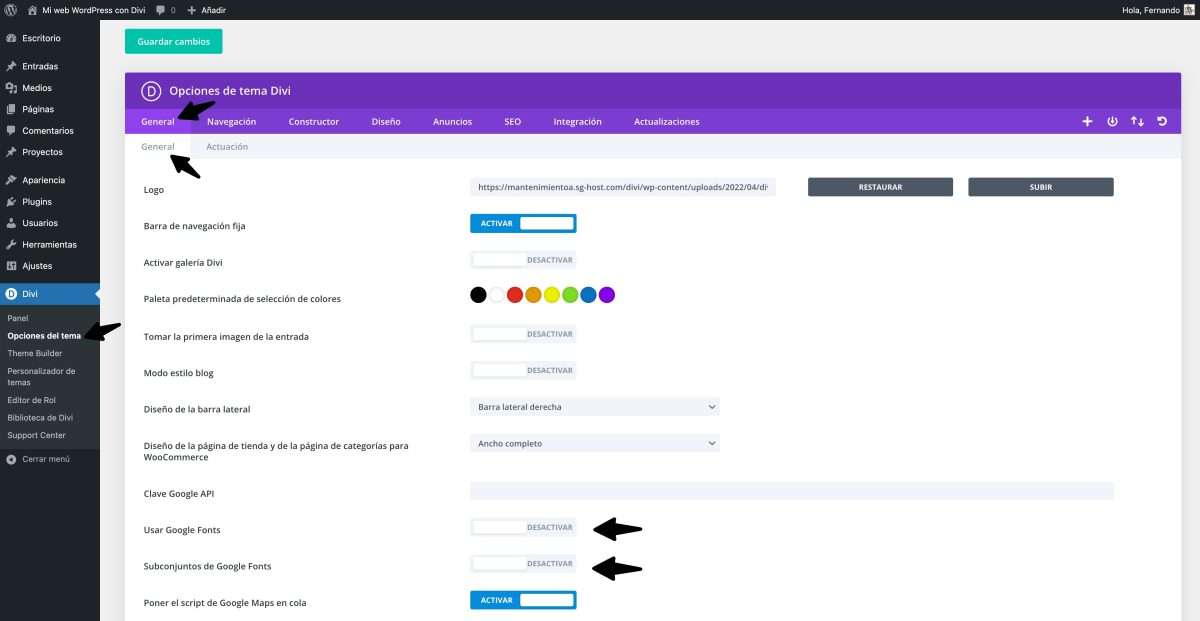Open the Actuación sub-tab
This screenshot has width=1200, height=621.
[x=228, y=146]
